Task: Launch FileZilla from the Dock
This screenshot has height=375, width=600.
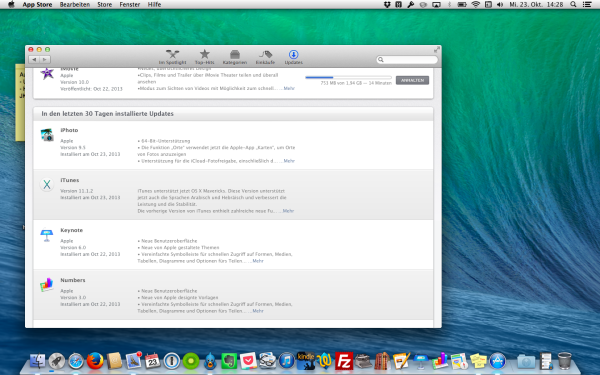Action: click(344, 361)
